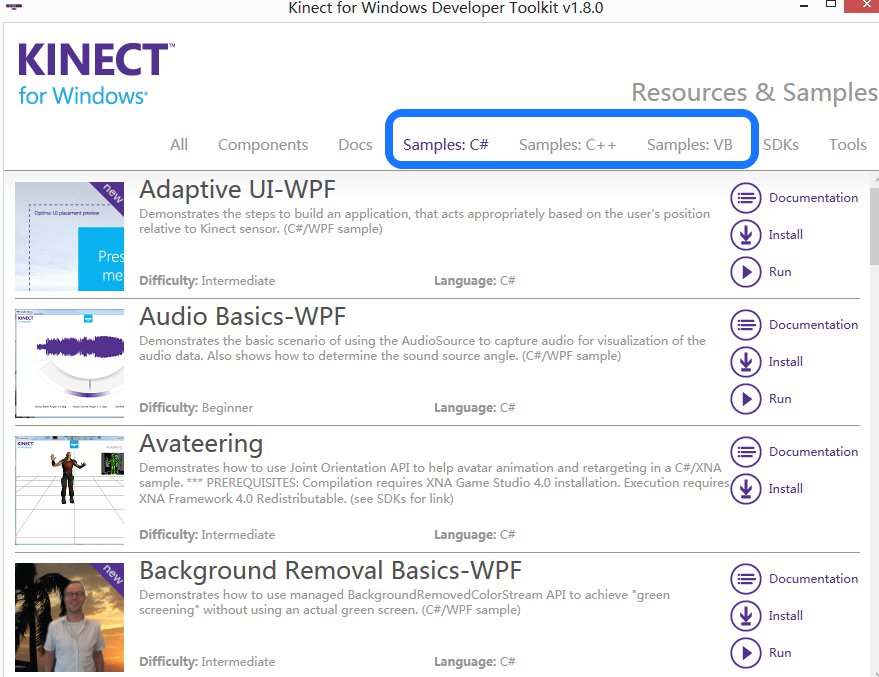Click the Avateering title

201,444
